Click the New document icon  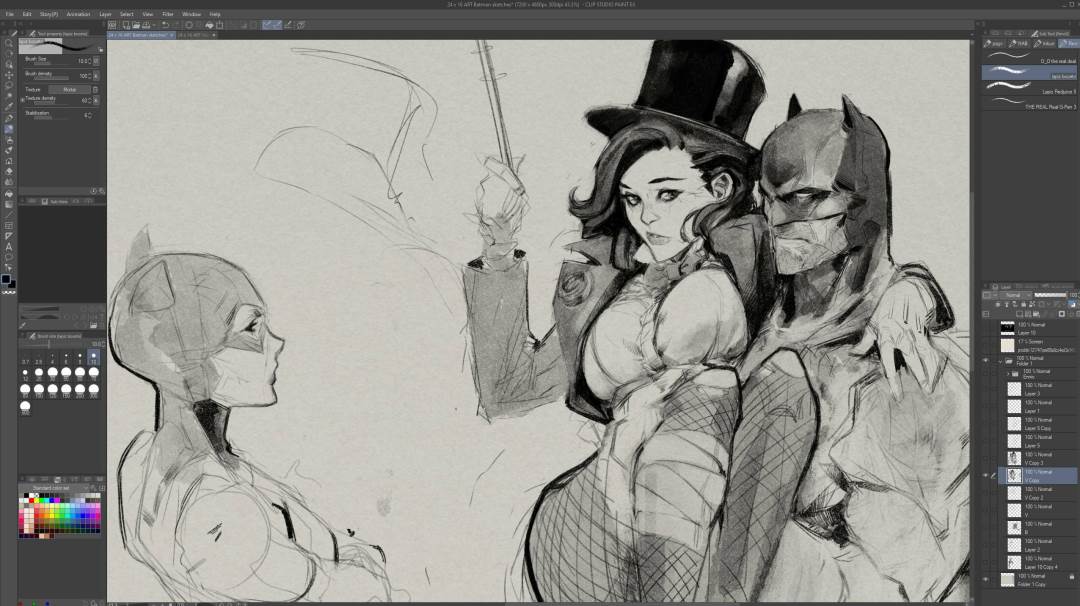[x=126, y=25]
